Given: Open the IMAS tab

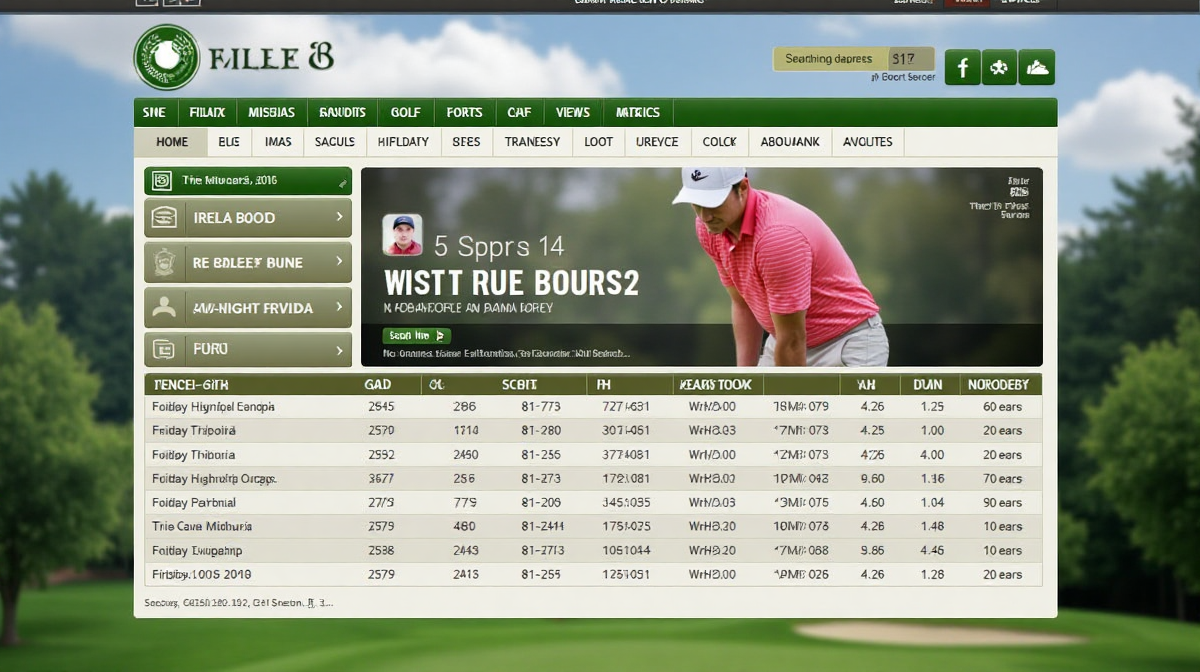Looking at the screenshot, I should [278, 142].
